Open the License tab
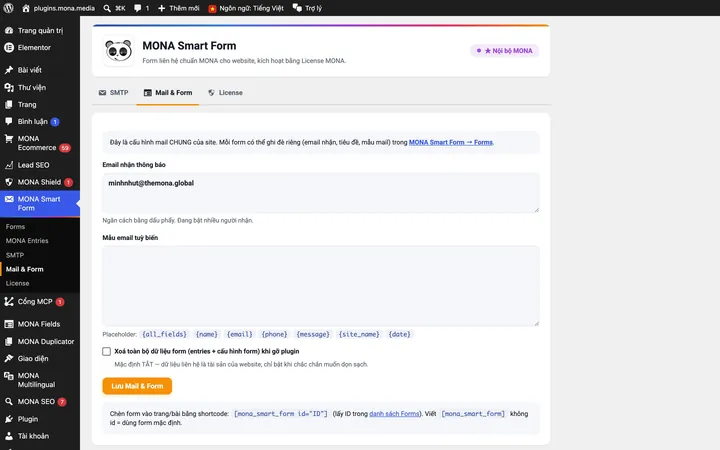Image resolution: width=720 pixels, height=450 pixels. pyautogui.click(x=225, y=93)
